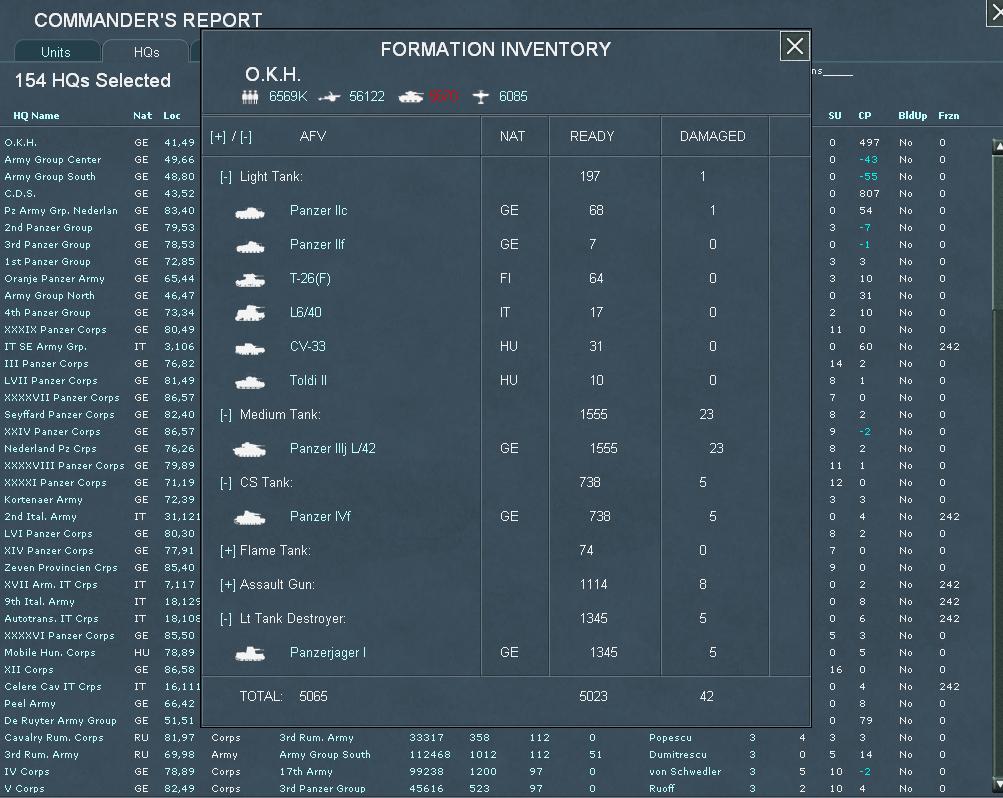Click the scroll up arrow of HQ list
This screenshot has width=1003, height=798.
(x=997, y=146)
